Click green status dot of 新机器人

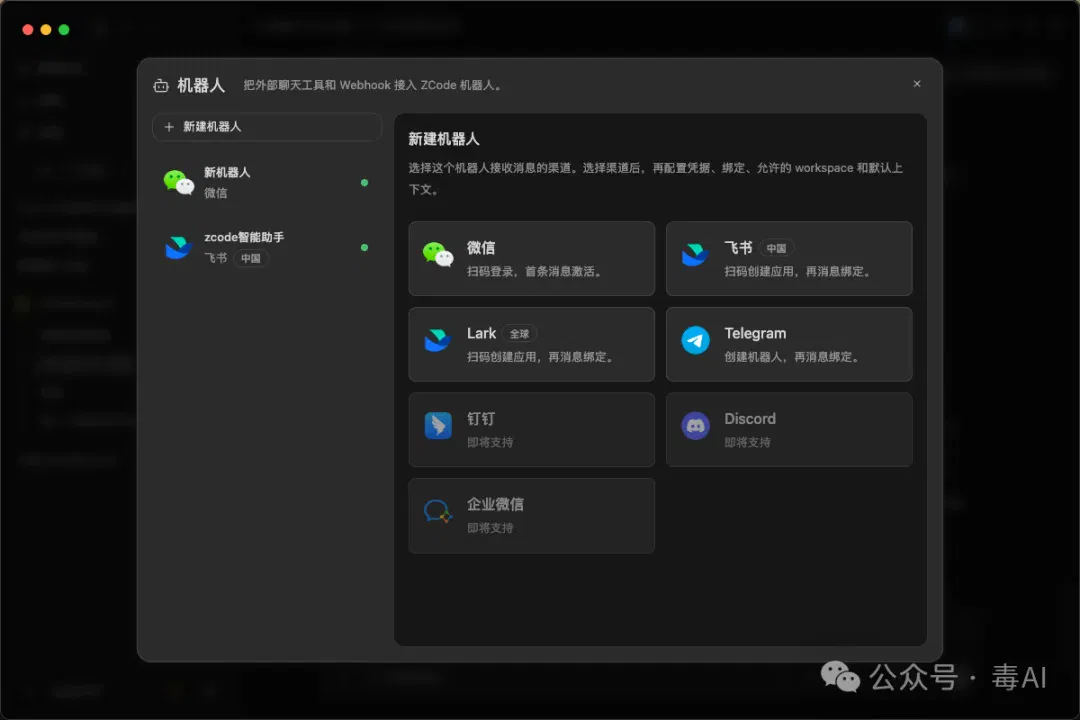(x=364, y=183)
